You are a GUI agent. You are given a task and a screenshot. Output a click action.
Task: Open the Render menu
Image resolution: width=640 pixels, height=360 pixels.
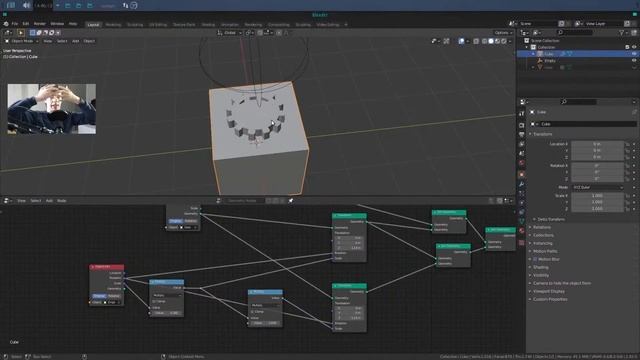[x=40, y=24]
